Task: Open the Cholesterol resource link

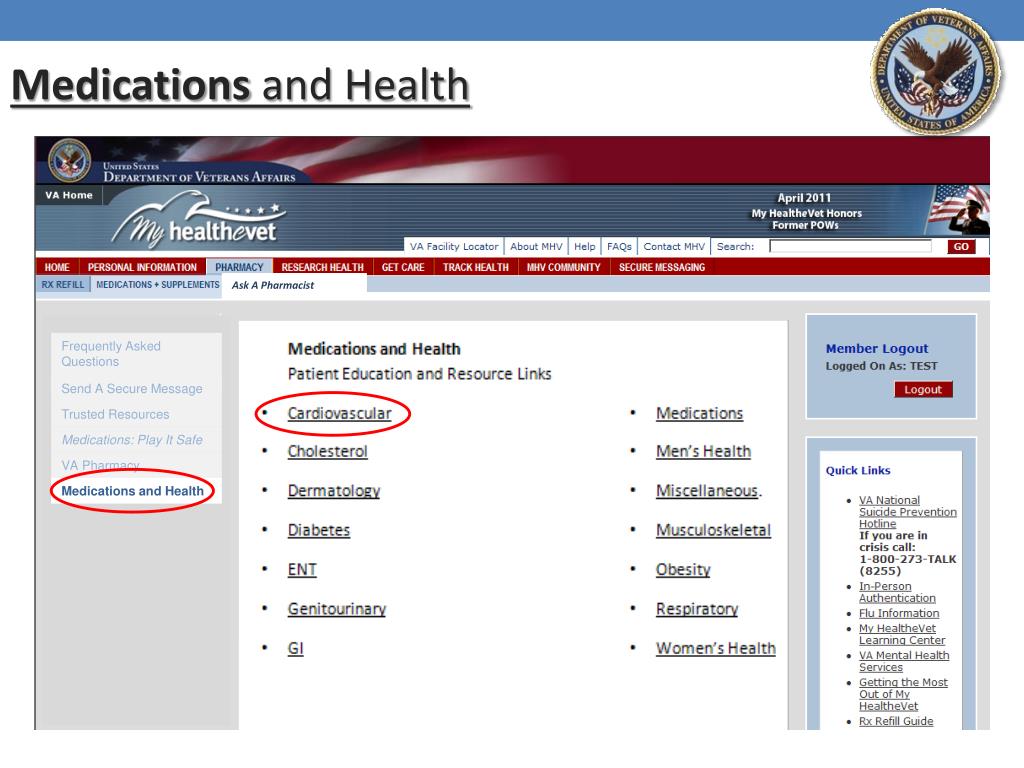Action: 328,451
